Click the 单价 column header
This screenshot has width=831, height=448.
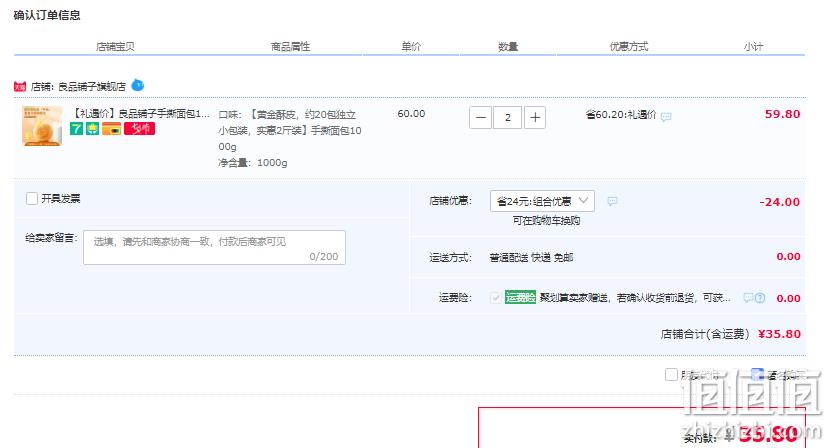411,47
